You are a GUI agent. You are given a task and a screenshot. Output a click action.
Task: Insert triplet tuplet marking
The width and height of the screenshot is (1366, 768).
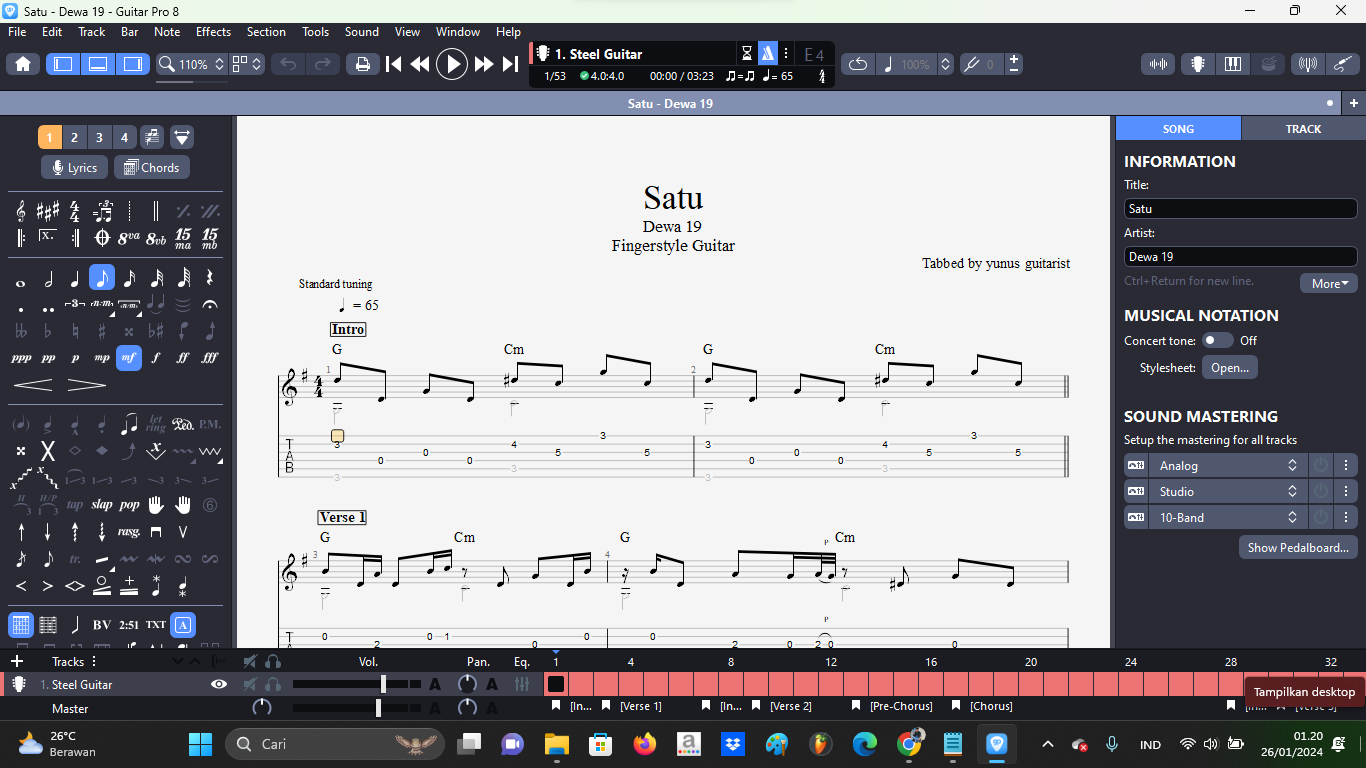[75, 304]
